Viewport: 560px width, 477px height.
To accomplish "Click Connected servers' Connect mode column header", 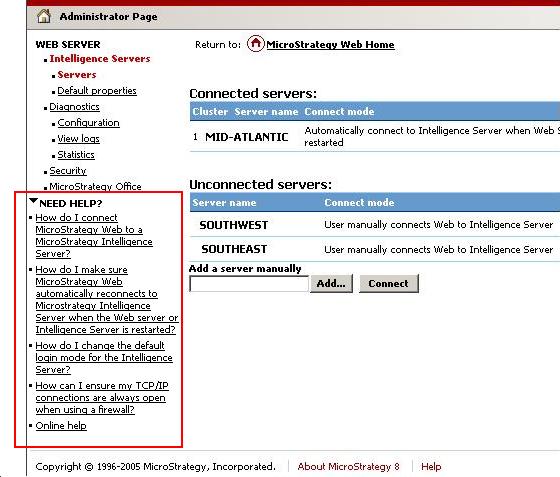I will [339, 112].
